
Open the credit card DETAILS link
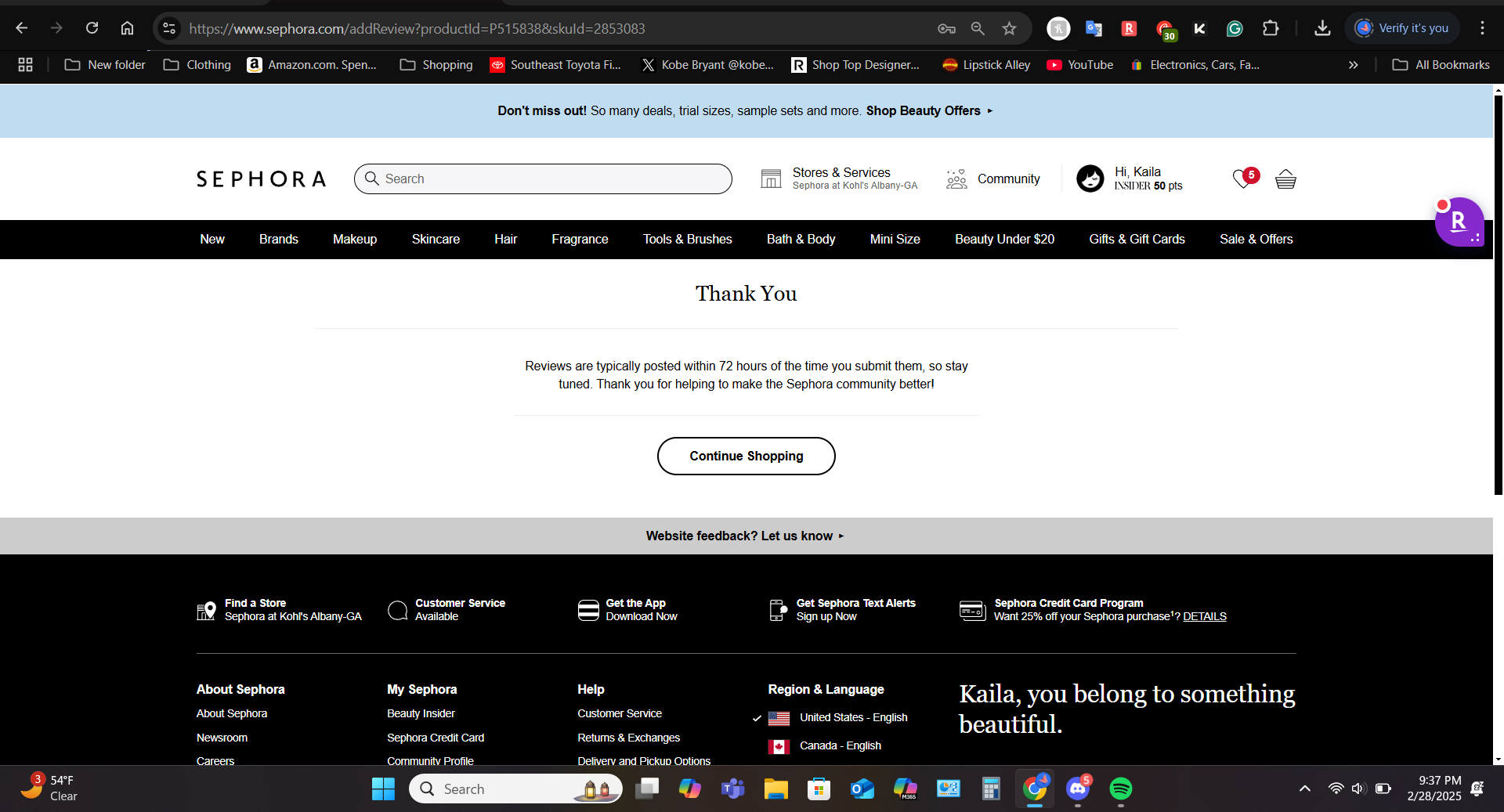pyautogui.click(x=1204, y=617)
